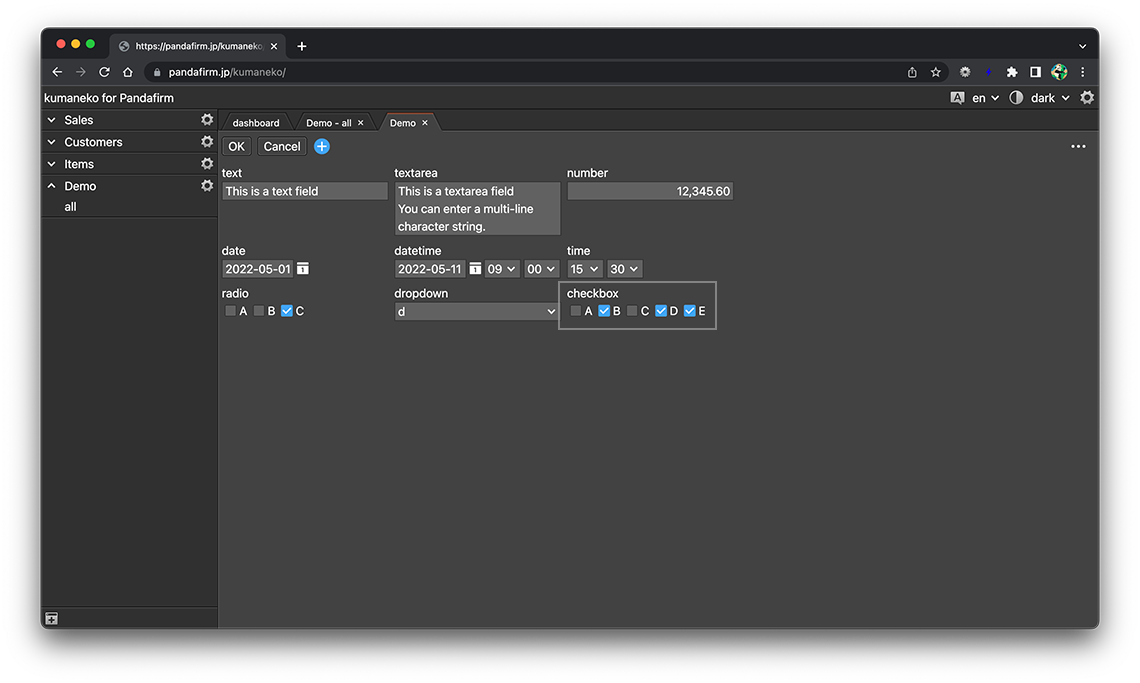Open the top-right app settings gear
This screenshot has width=1140, height=683.
point(1087,98)
